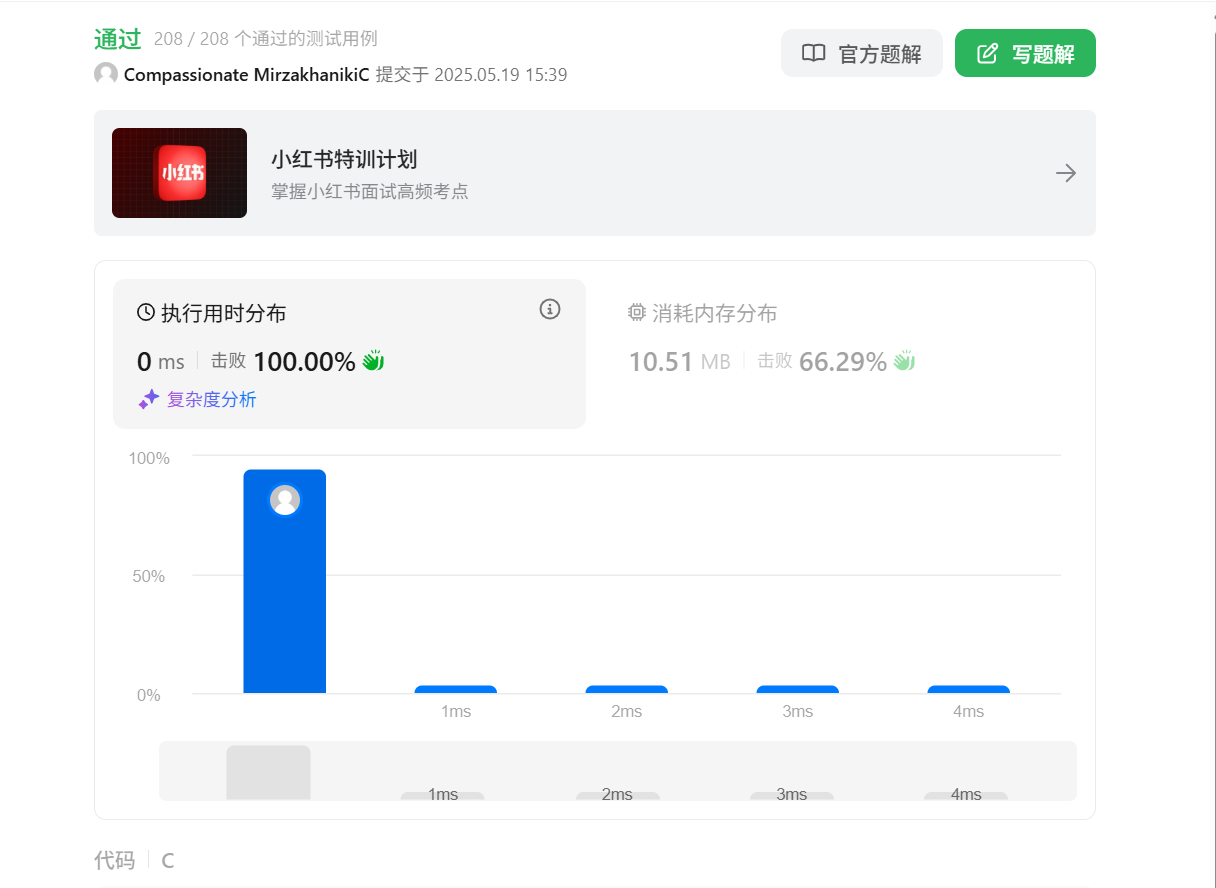Select the 执行用时分布 runtime tab
The height and width of the screenshot is (888, 1216).
(349, 354)
